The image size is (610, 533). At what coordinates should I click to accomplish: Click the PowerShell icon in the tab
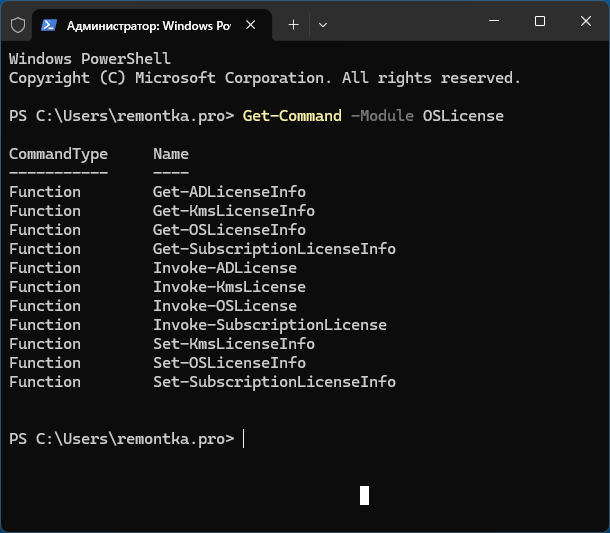coord(49,25)
